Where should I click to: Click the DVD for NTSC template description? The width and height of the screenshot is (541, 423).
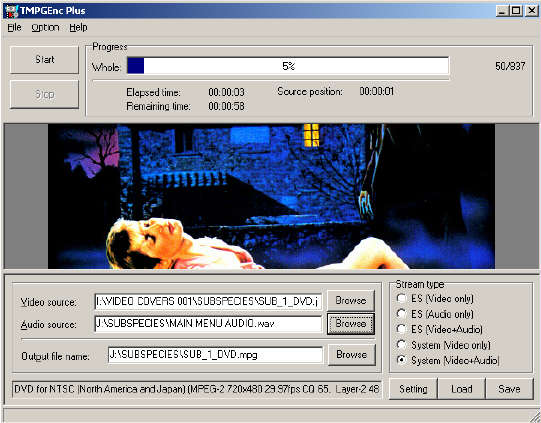[x=197, y=389]
